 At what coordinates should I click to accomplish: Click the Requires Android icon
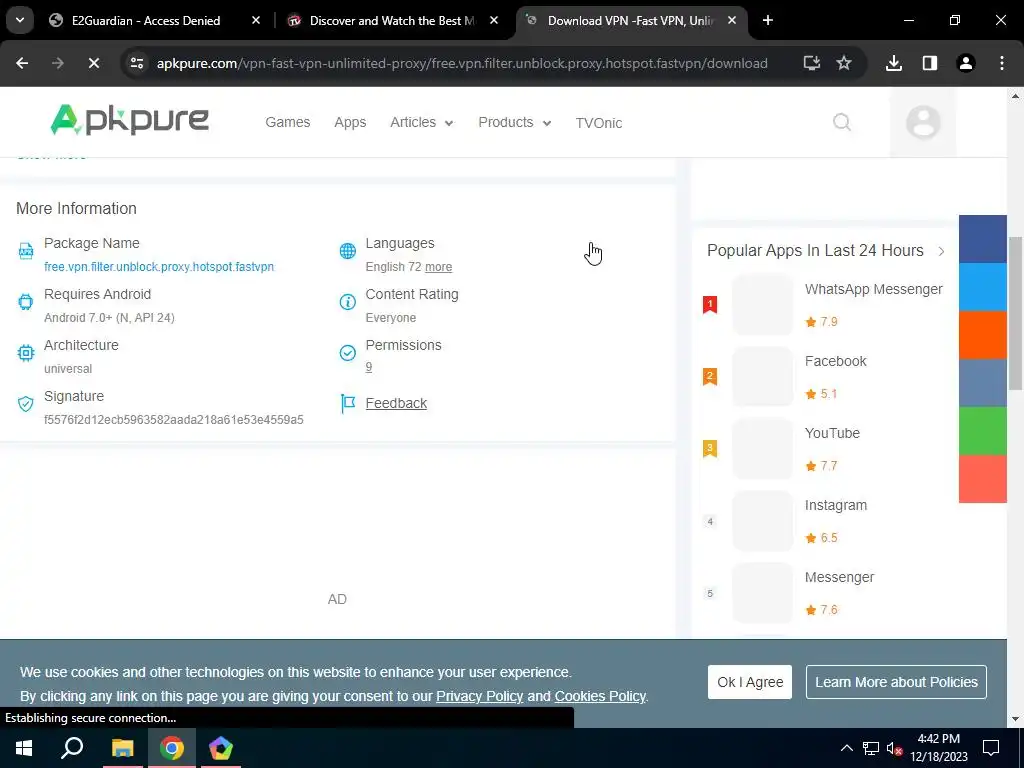click(25, 302)
